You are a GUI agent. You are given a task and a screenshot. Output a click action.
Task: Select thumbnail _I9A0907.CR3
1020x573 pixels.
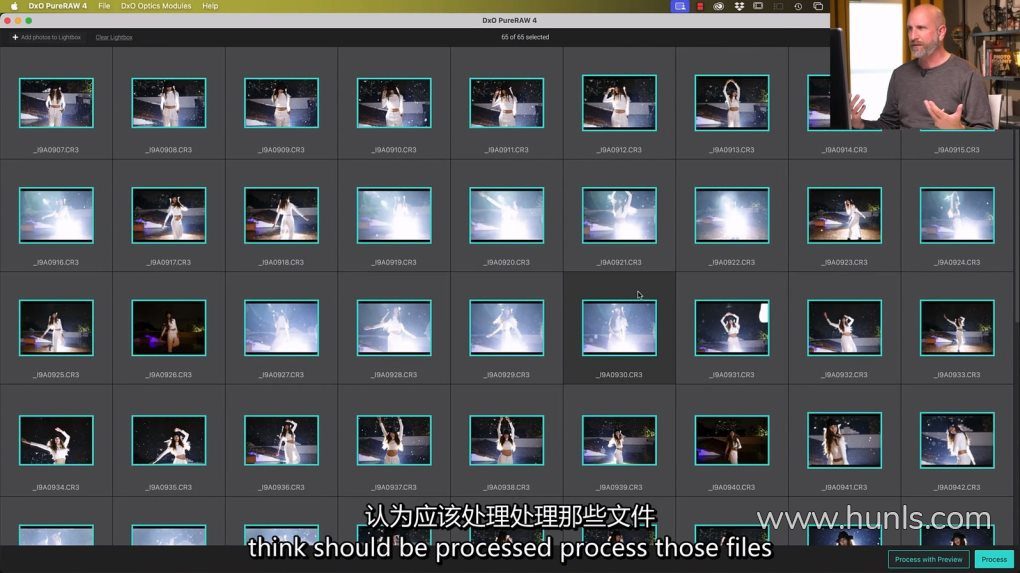click(x=56, y=103)
